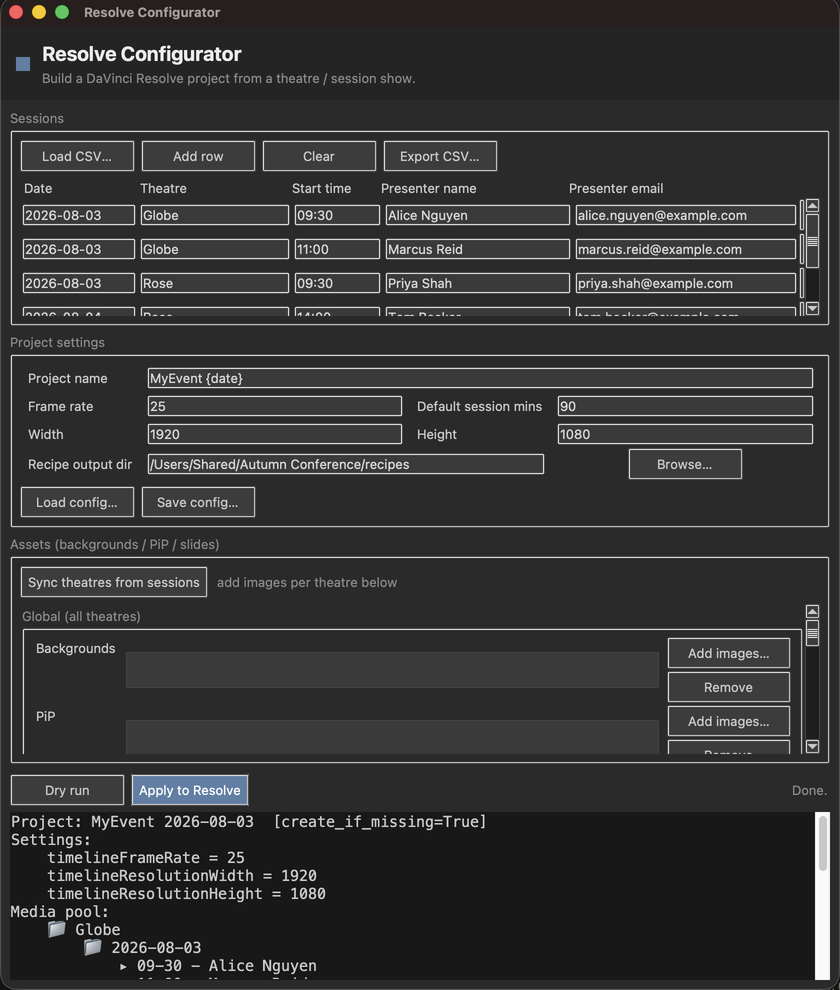Add images to PiP

coord(729,721)
